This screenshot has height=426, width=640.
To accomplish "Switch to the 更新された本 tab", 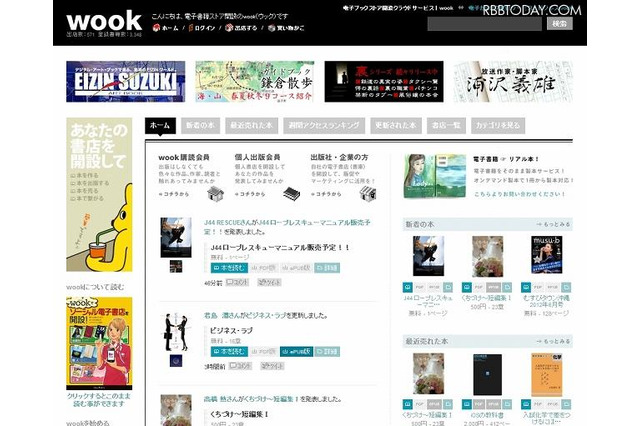I will coord(396,126).
